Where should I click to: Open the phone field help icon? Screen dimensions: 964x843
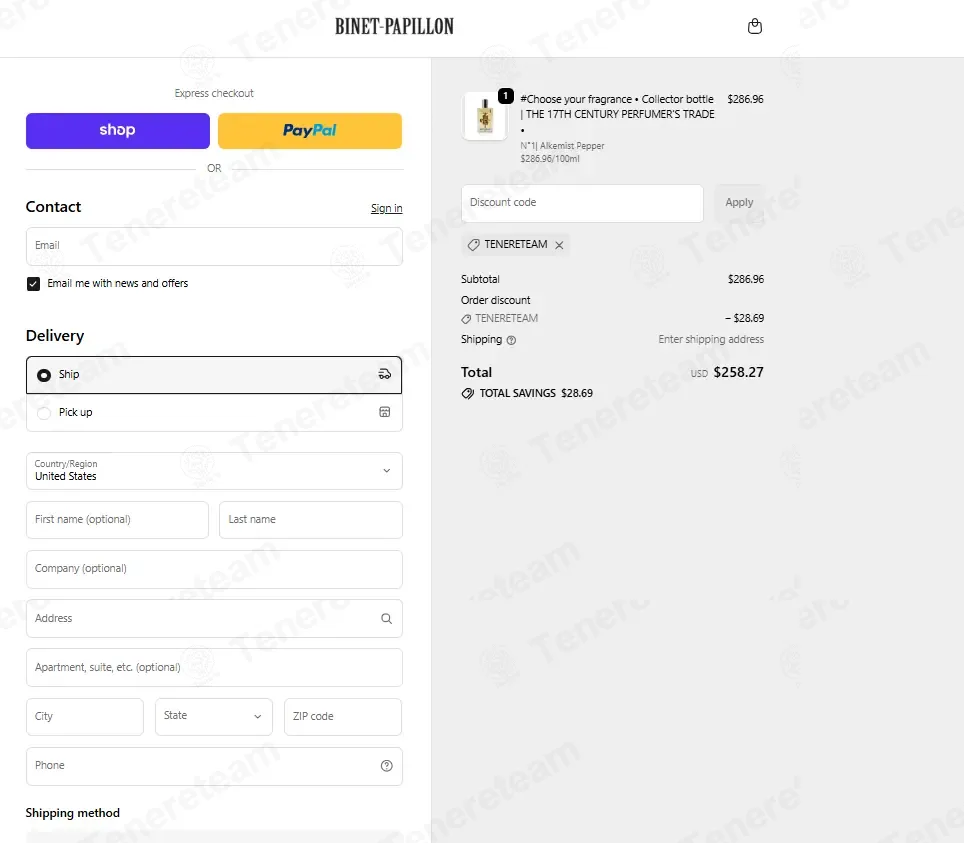click(386, 766)
